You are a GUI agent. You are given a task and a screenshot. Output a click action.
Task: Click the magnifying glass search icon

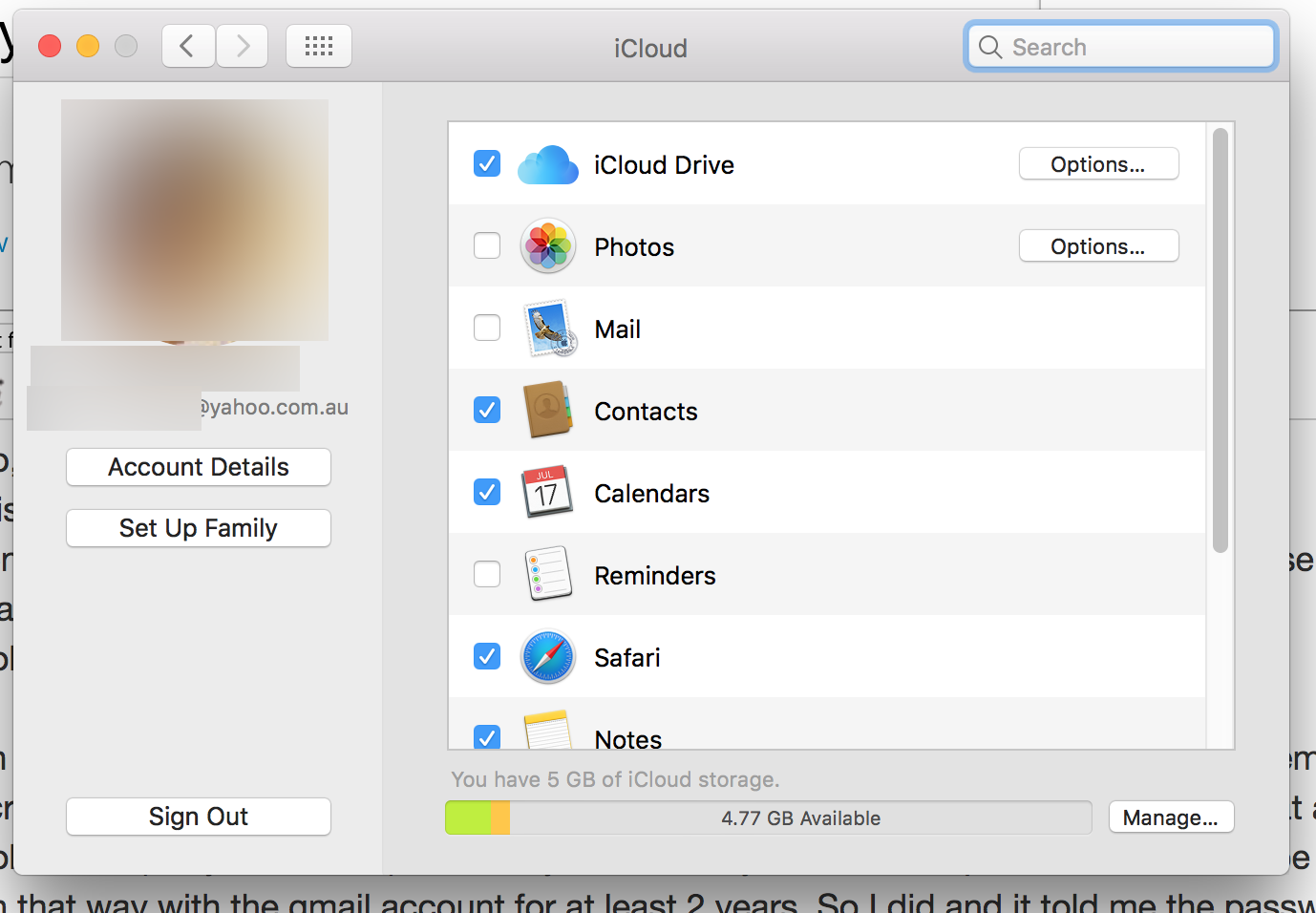pos(990,47)
